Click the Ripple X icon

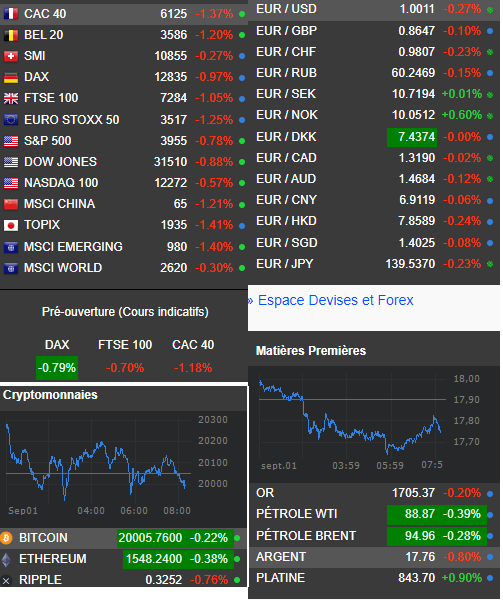pos(6,580)
